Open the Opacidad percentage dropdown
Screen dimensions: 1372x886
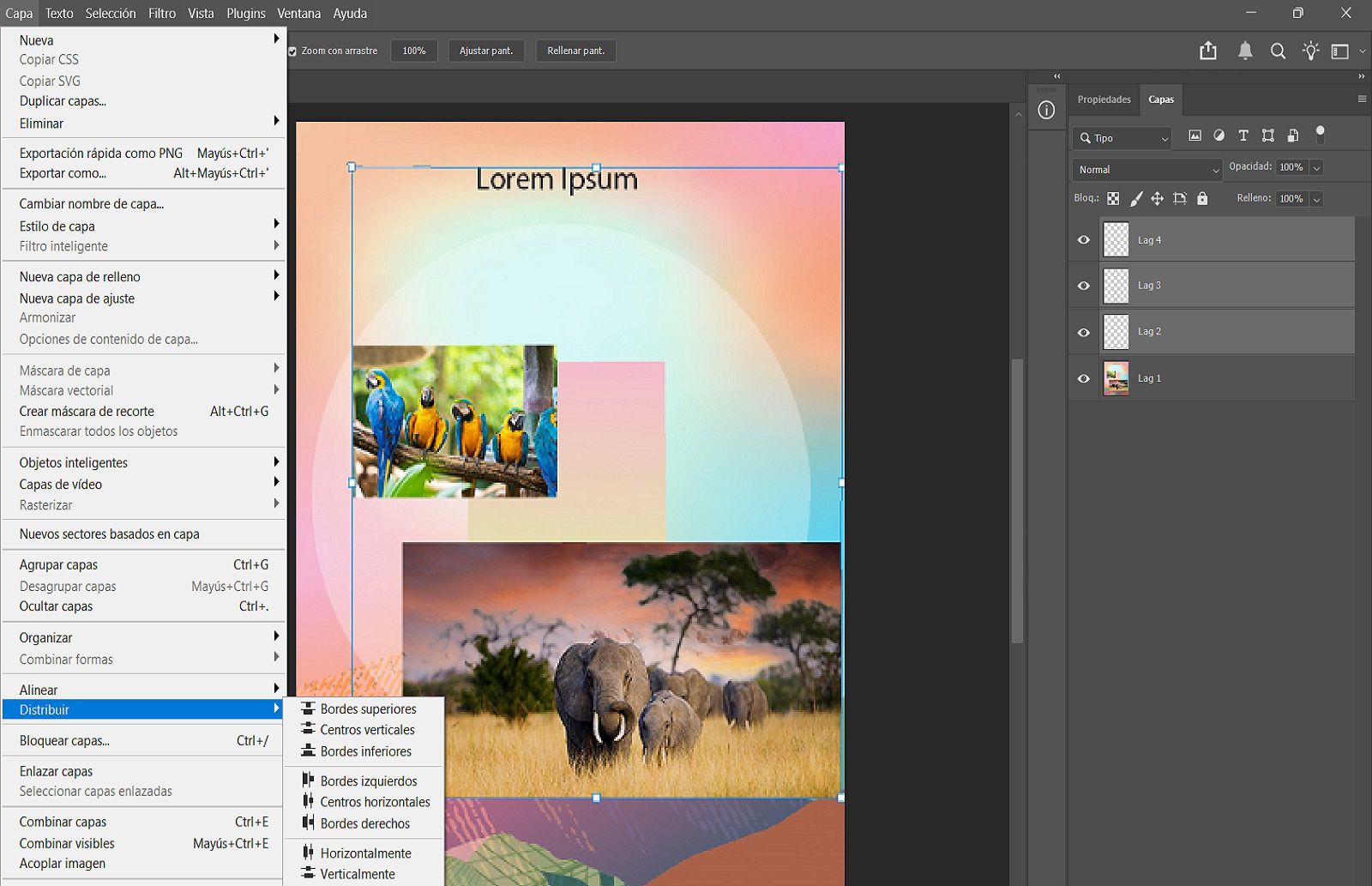pos(1316,167)
